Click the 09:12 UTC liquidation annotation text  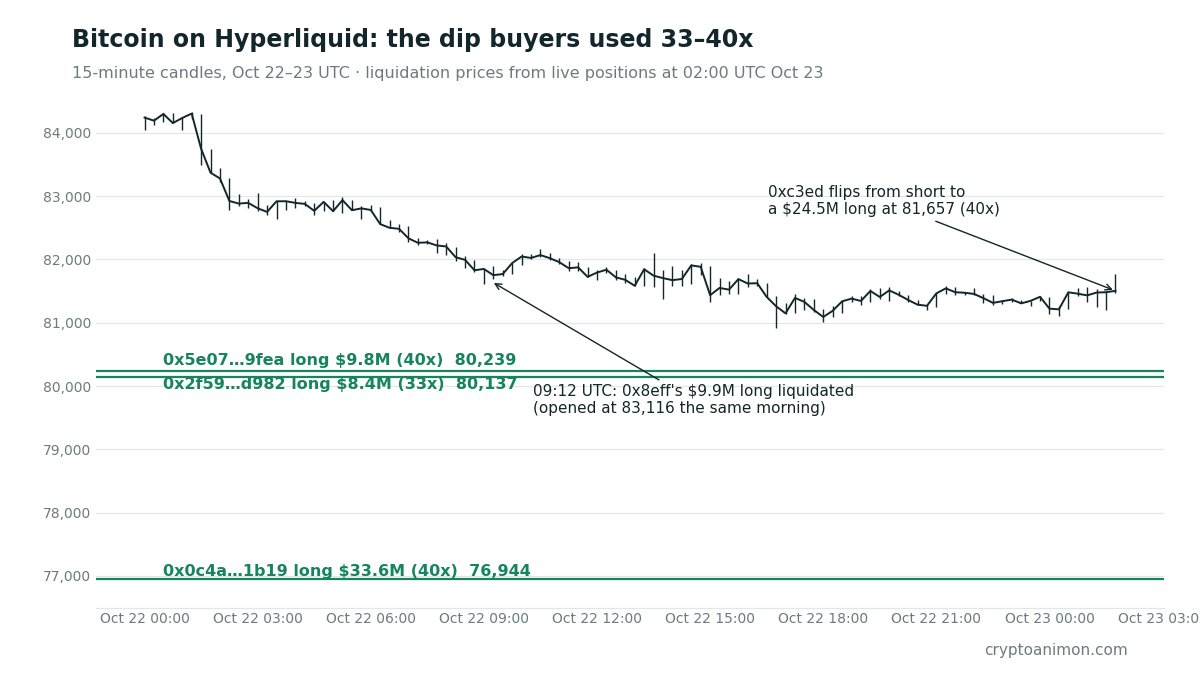point(693,399)
